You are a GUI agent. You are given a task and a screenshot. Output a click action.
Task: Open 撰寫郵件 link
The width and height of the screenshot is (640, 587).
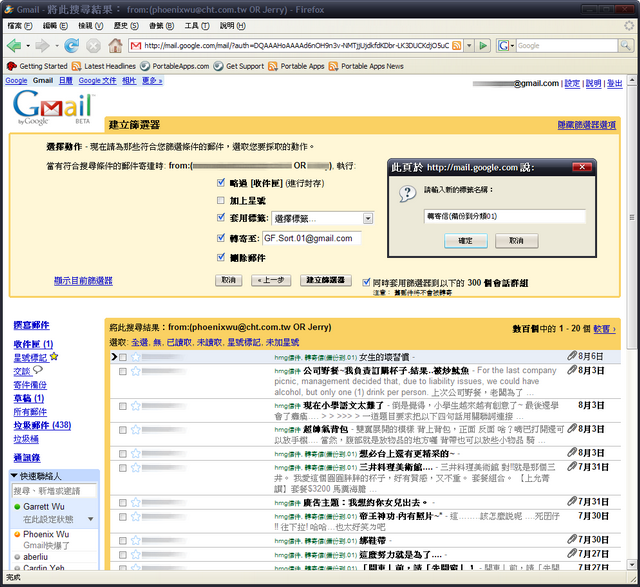click(31, 325)
